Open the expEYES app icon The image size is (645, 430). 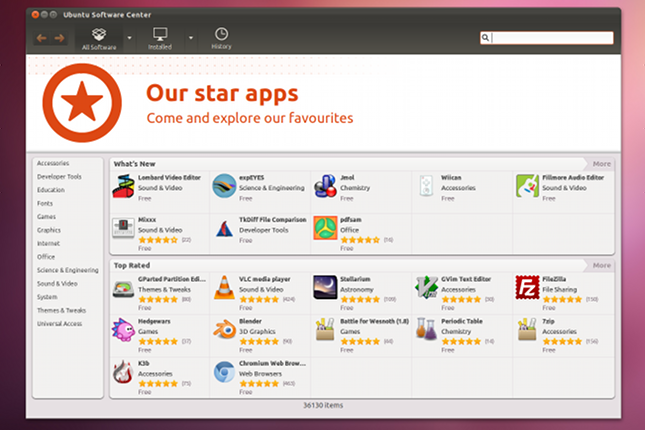tap(224, 186)
